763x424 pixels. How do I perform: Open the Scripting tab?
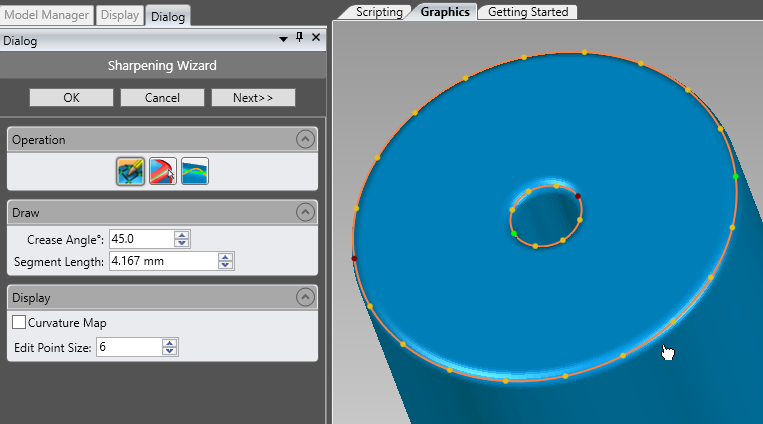click(379, 12)
